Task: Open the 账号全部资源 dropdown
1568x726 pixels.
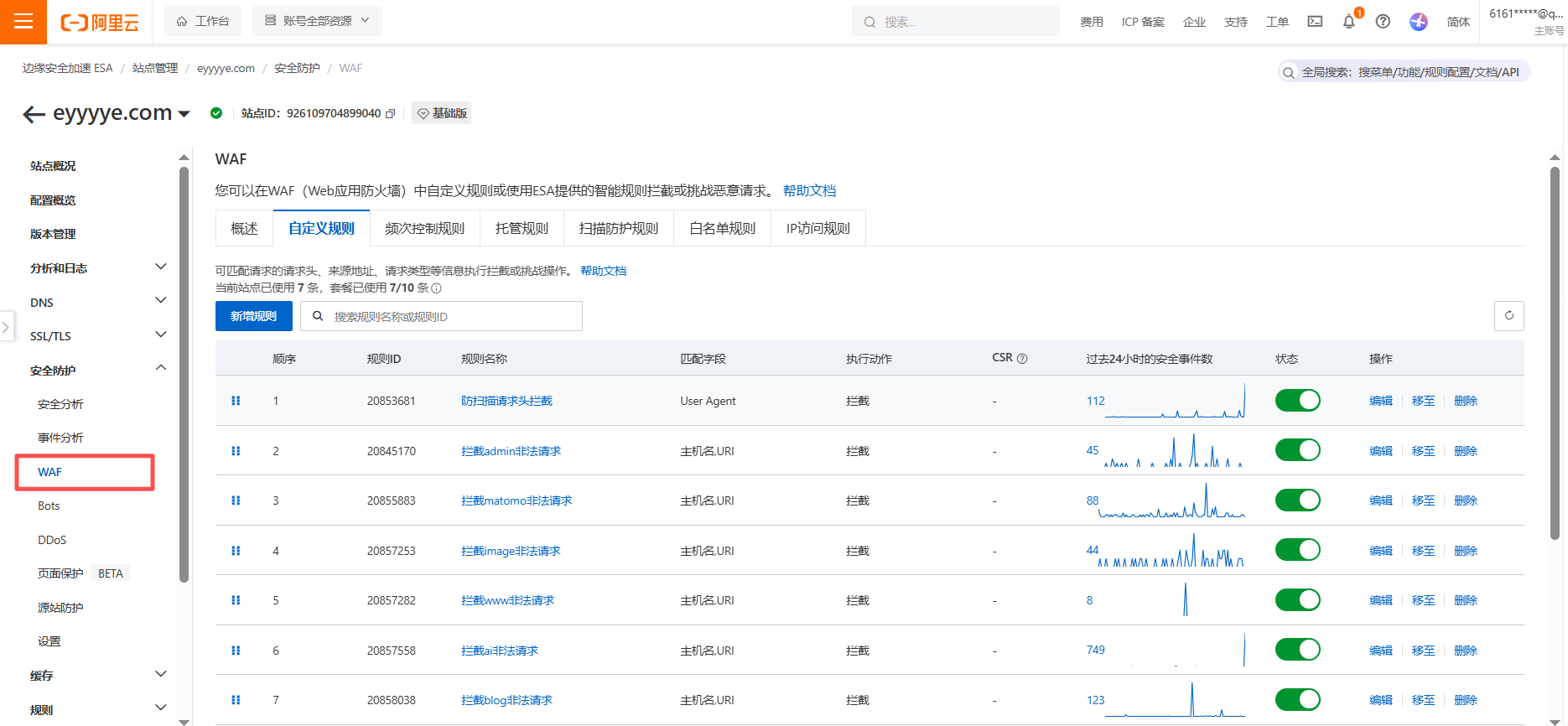Action: click(317, 21)
